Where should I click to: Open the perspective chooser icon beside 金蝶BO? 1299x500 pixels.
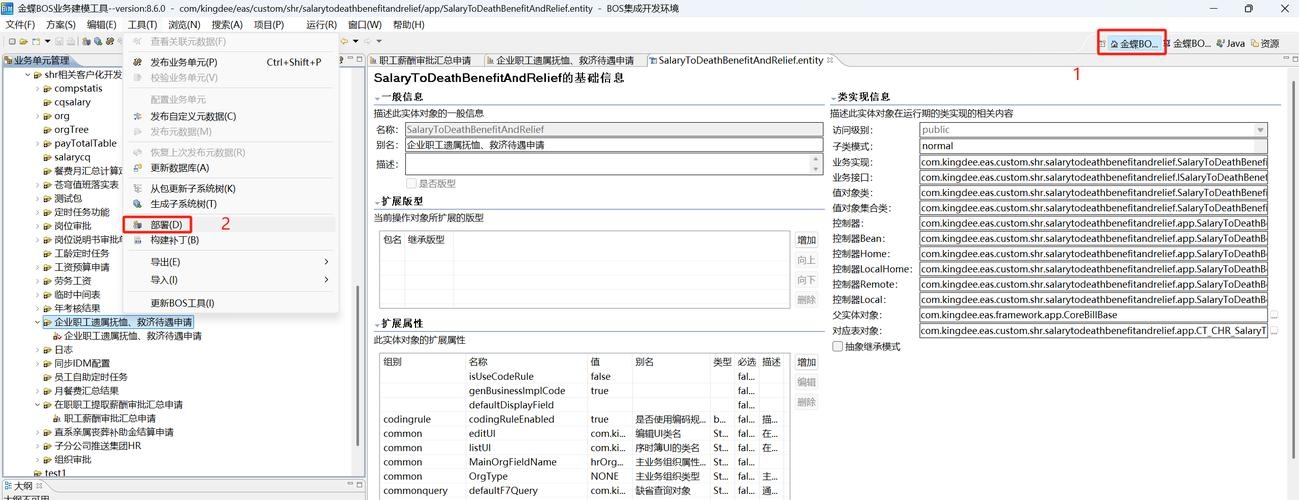(x=1102, y=43)
